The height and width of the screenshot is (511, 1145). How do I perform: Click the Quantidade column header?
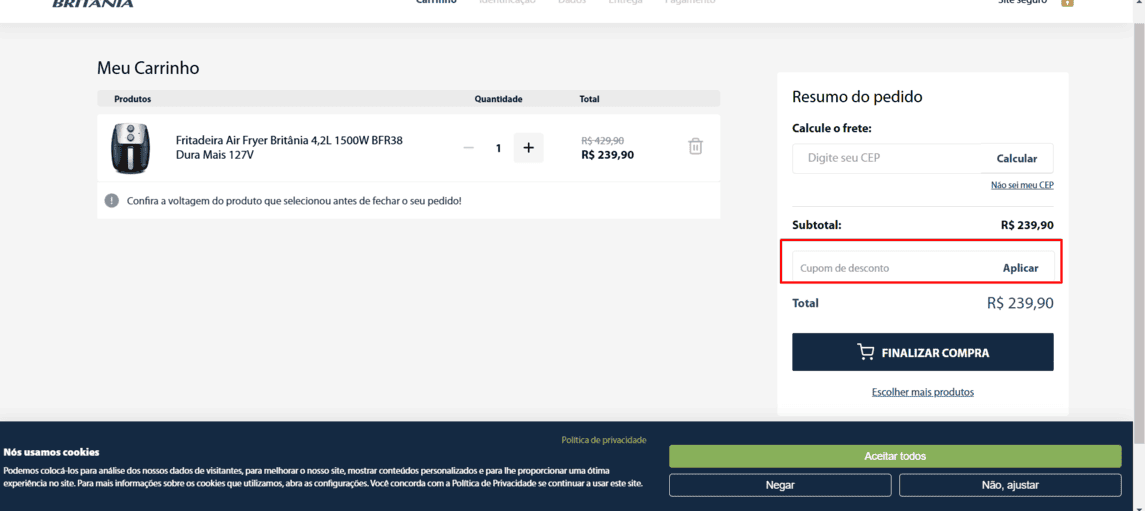point(498,99)
